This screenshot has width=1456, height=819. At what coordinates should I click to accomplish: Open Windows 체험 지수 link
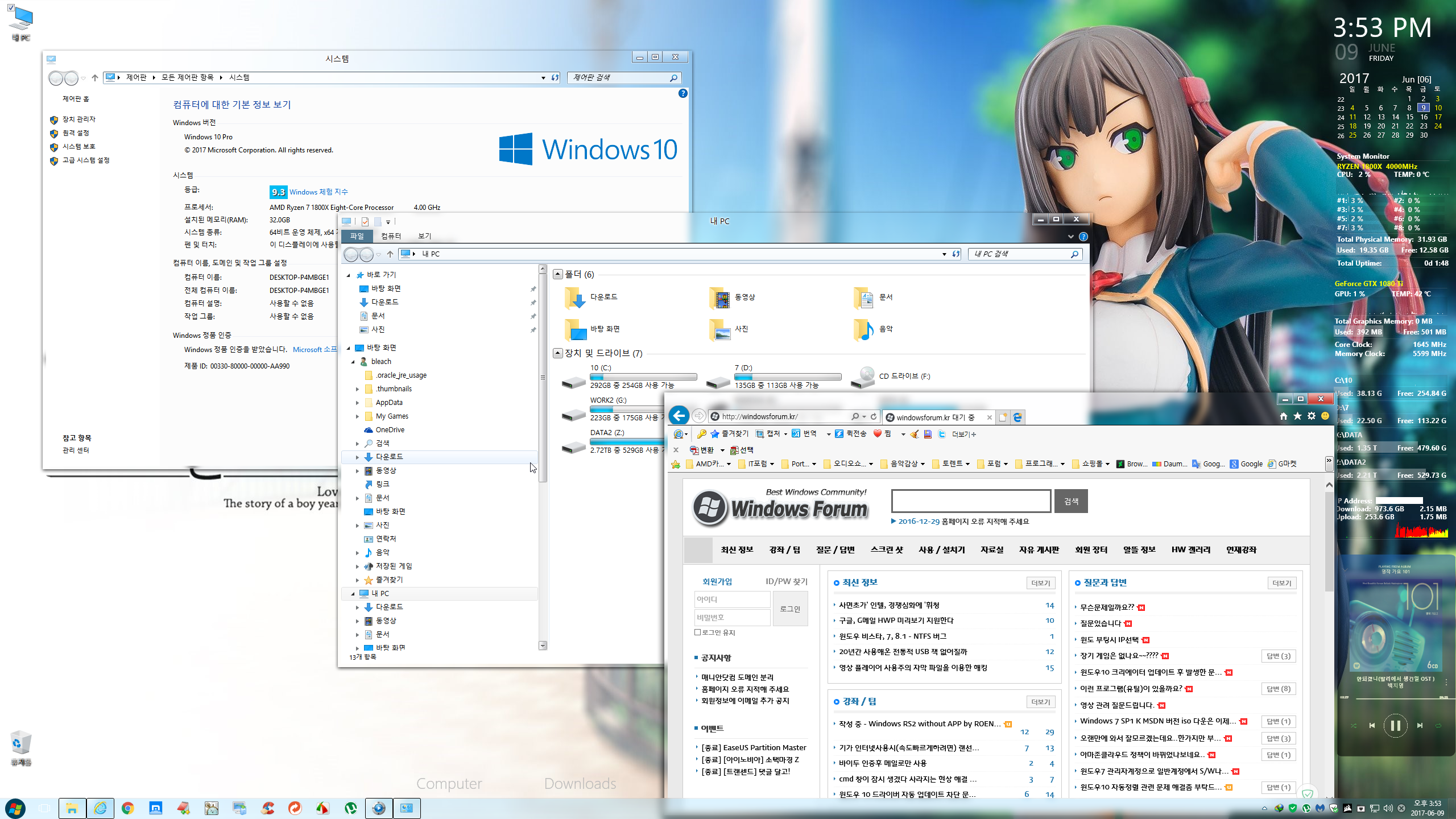[x=318, y=192]
